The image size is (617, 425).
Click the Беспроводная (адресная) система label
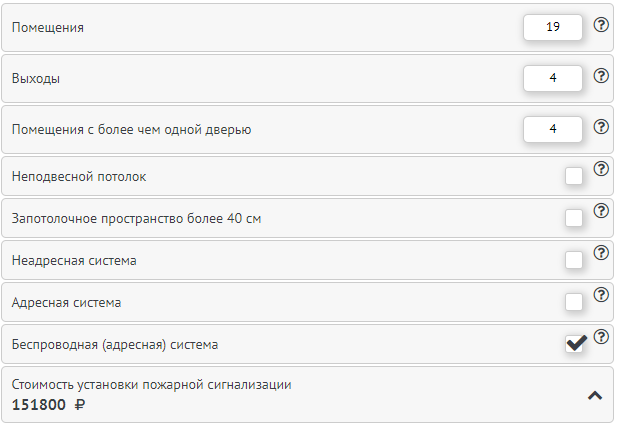coord(115,344)
